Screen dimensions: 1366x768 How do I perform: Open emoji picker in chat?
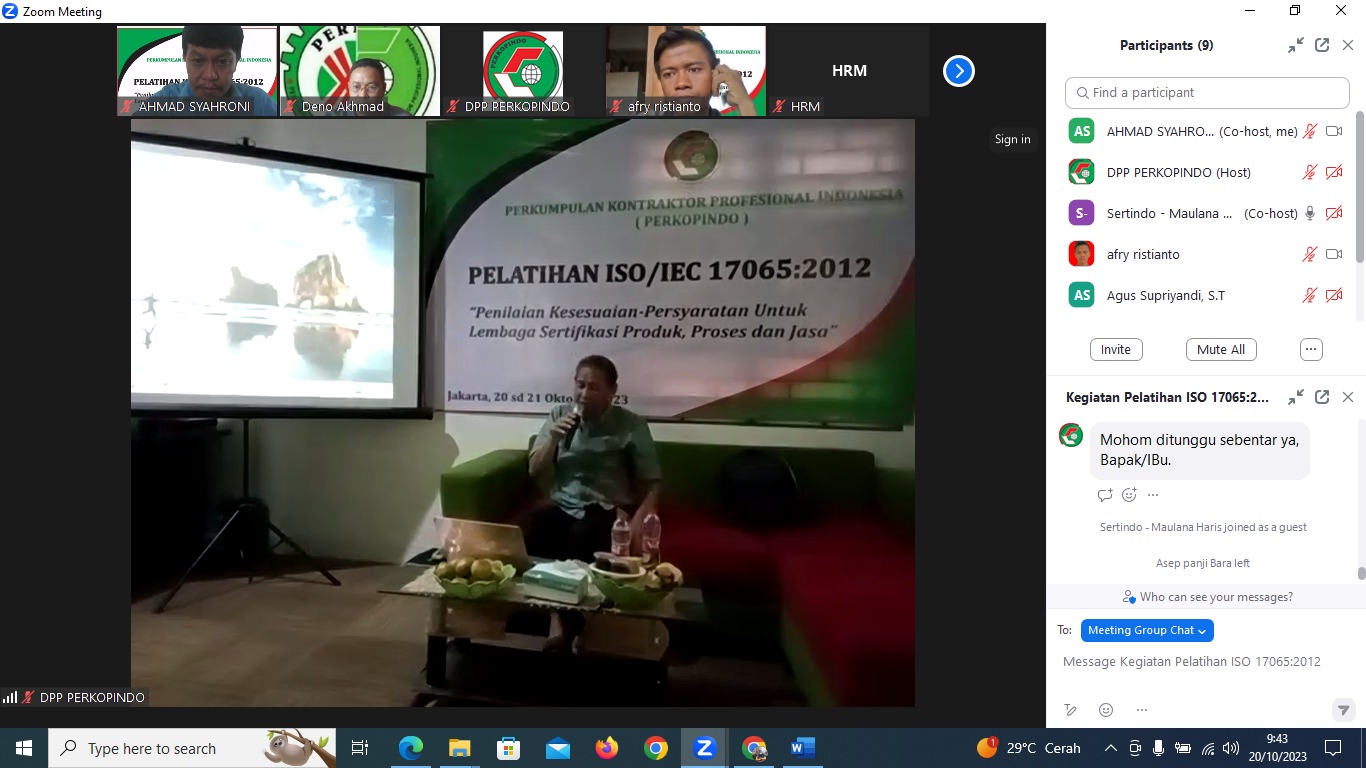[x=1106, y=710]
